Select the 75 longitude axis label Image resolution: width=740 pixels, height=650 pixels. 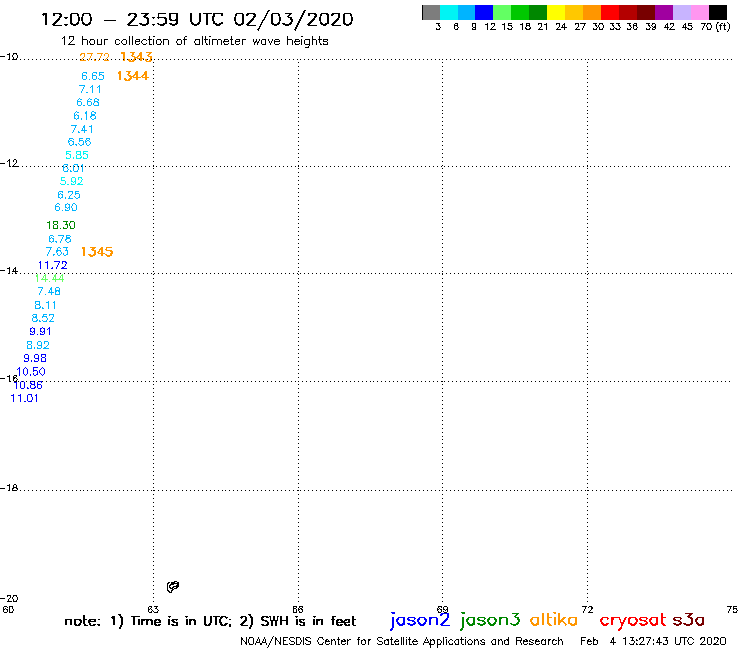coord(732,609)
